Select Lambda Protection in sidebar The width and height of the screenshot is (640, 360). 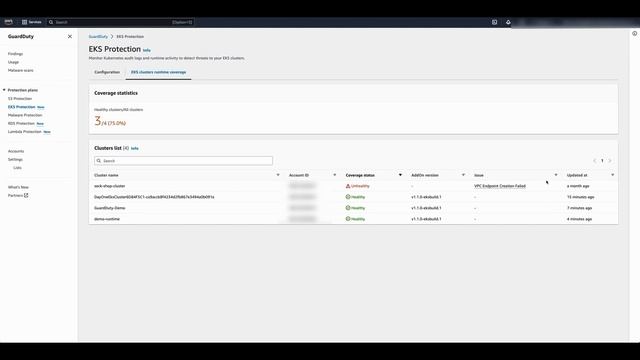(x=24, y=132)
